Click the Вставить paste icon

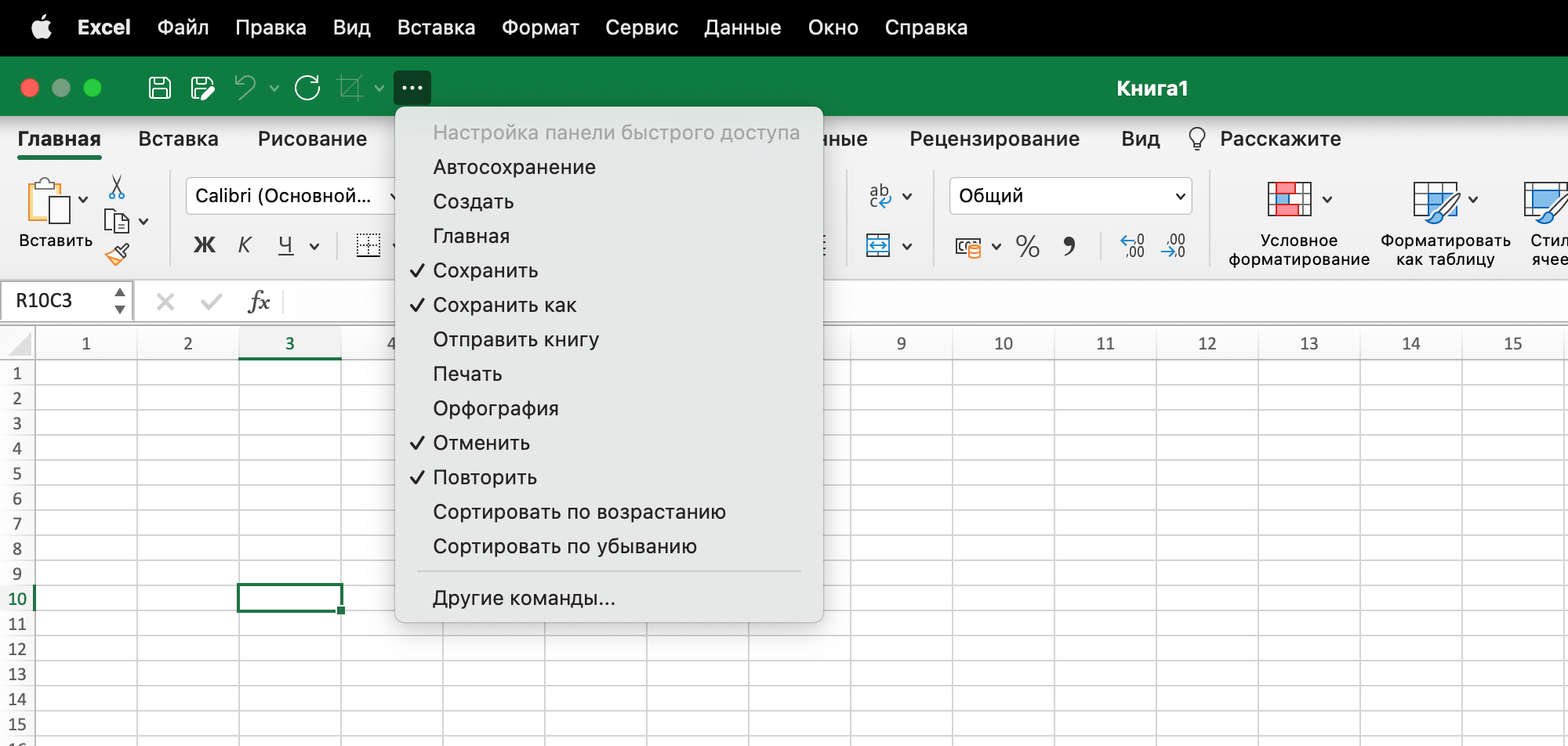coord(49,201)
